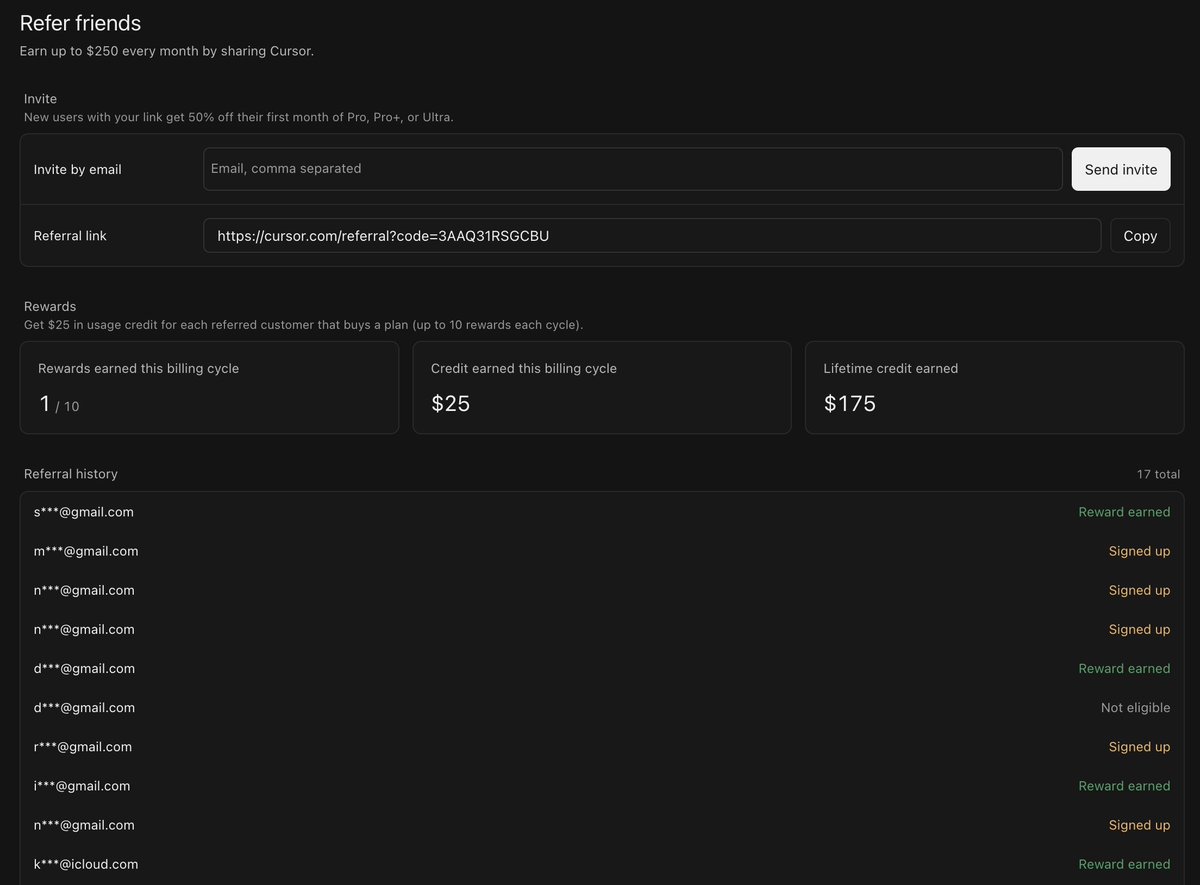Click the Invite section heading
The image size is (1200, 885).
coord(41,99)
